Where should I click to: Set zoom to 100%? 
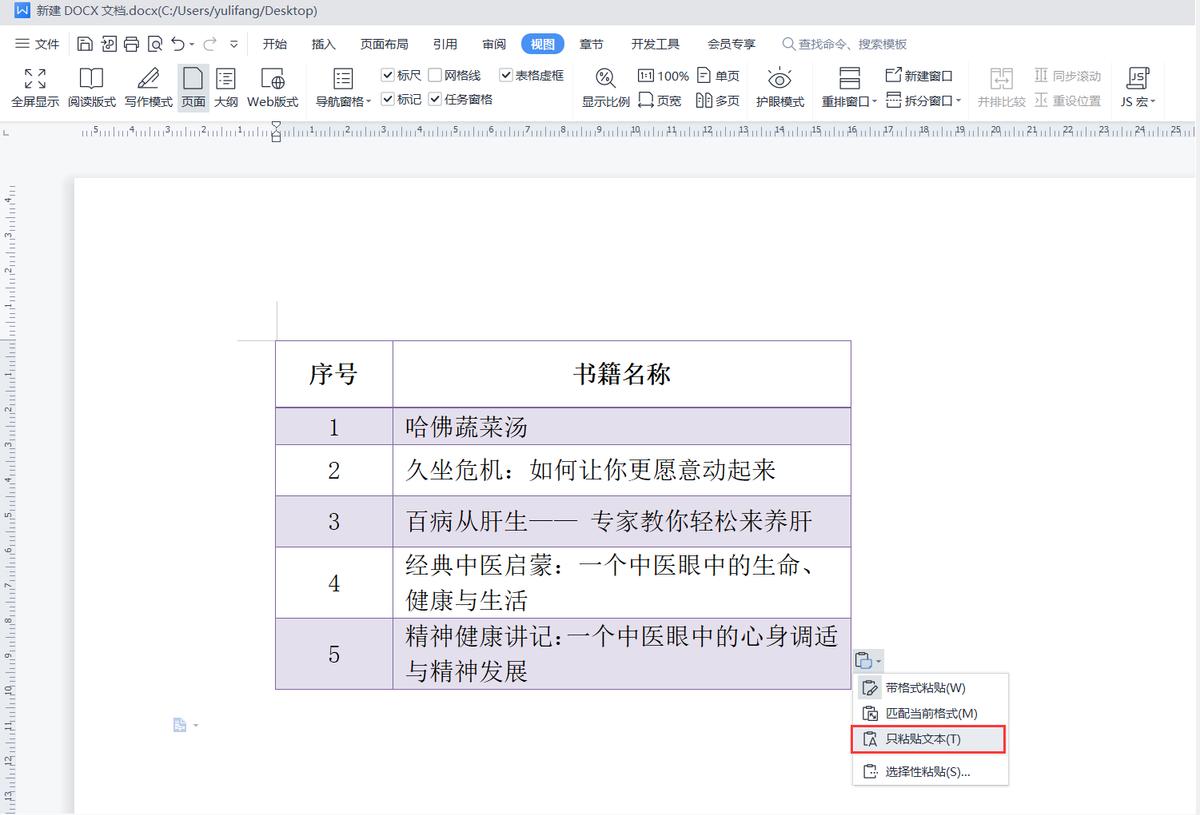663,75
